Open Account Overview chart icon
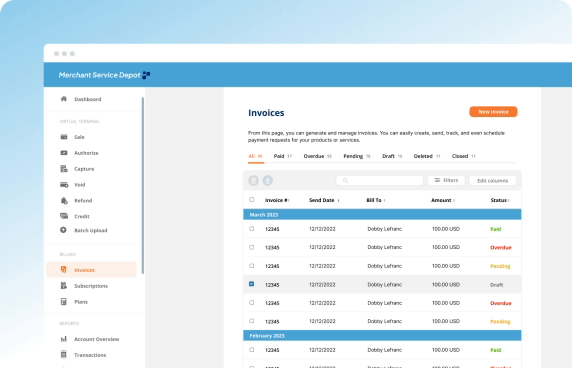This screenshot has height=368, width=572. [x=64, y=339]
